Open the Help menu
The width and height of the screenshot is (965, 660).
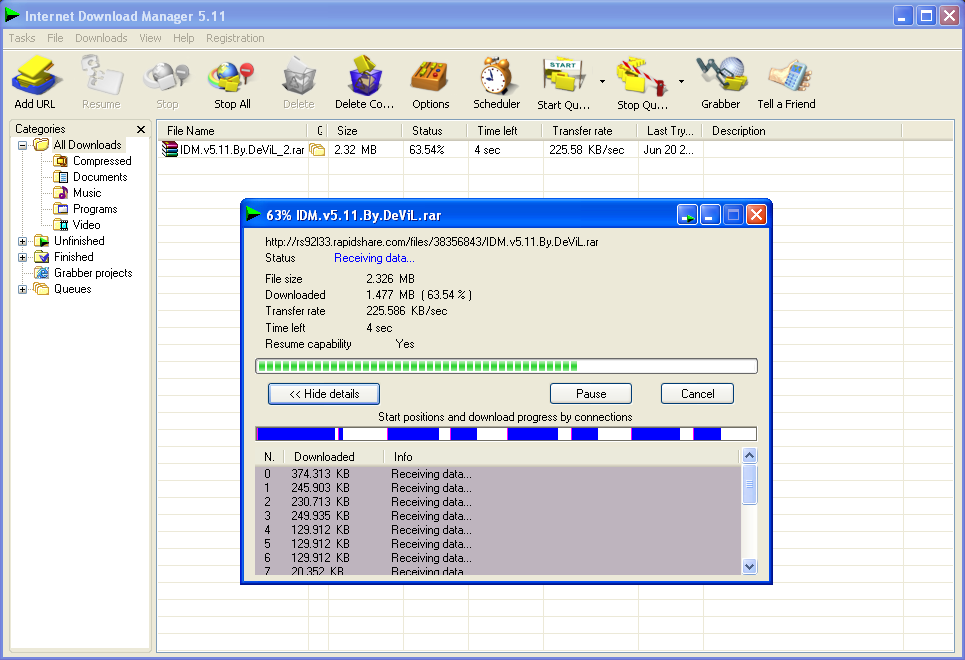click(x=183, y=38)
